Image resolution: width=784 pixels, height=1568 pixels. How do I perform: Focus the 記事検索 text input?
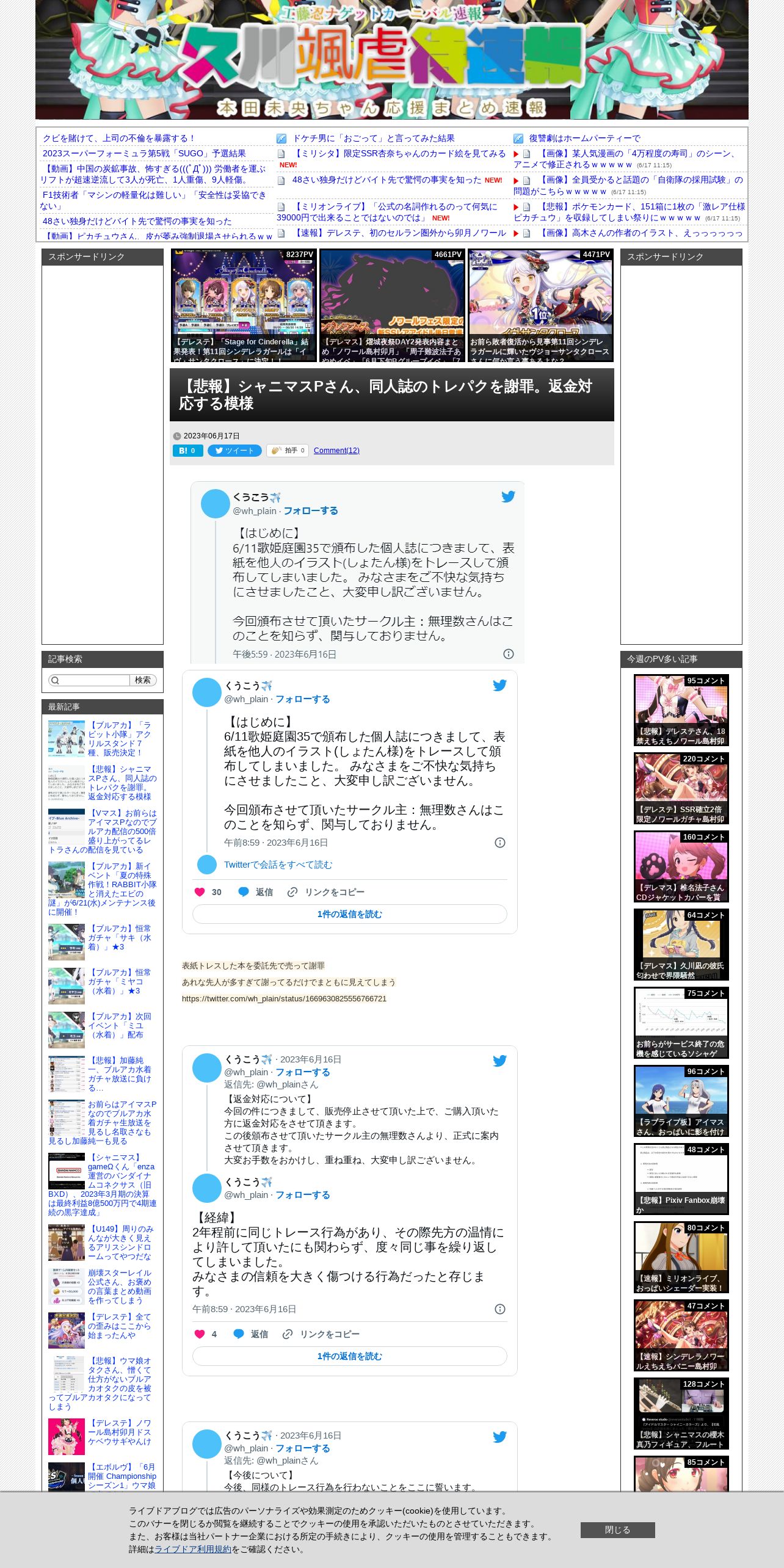click(x=95, y=680)
